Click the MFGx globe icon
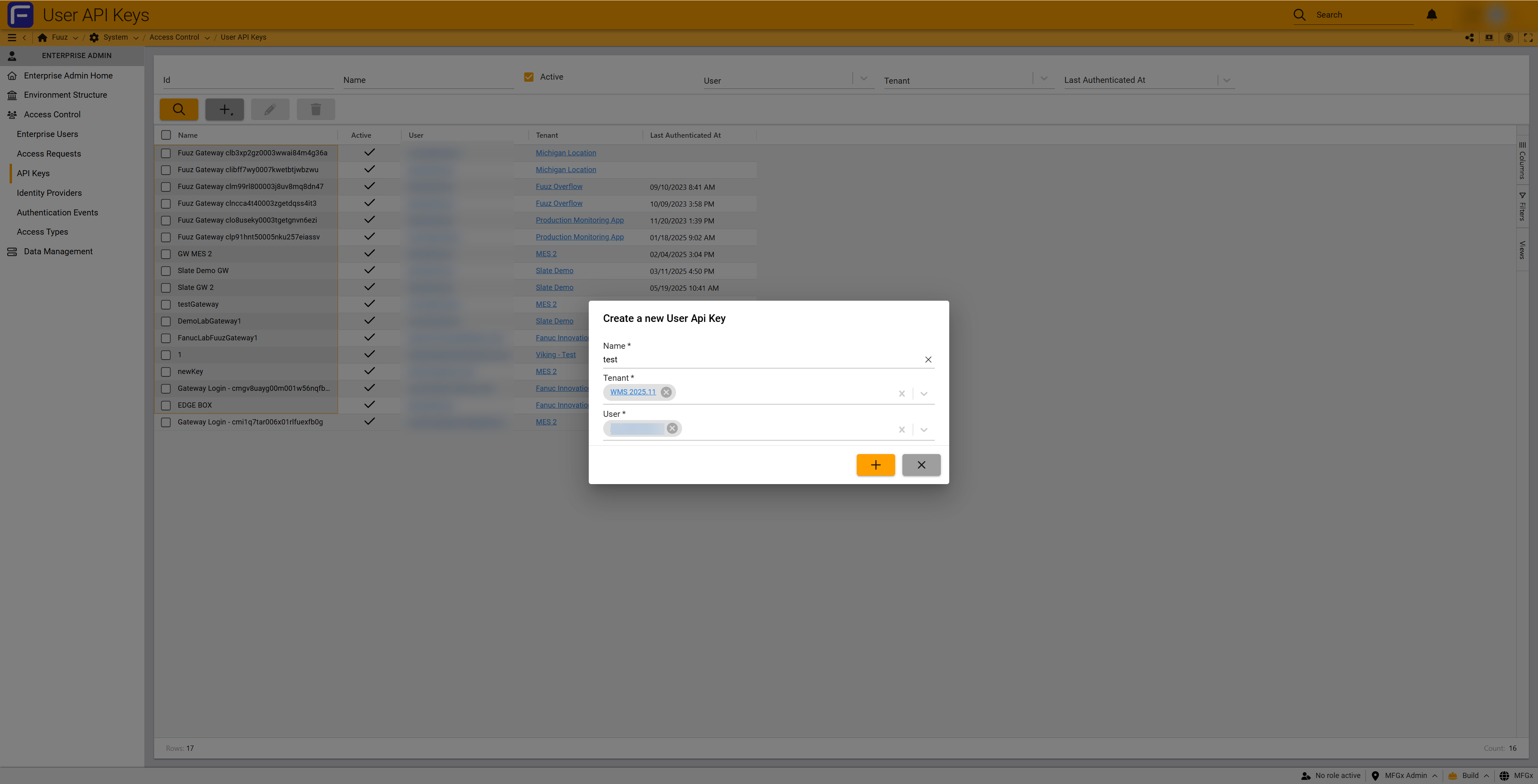This screenshot has height=784, width=1538. point(1505,776)
